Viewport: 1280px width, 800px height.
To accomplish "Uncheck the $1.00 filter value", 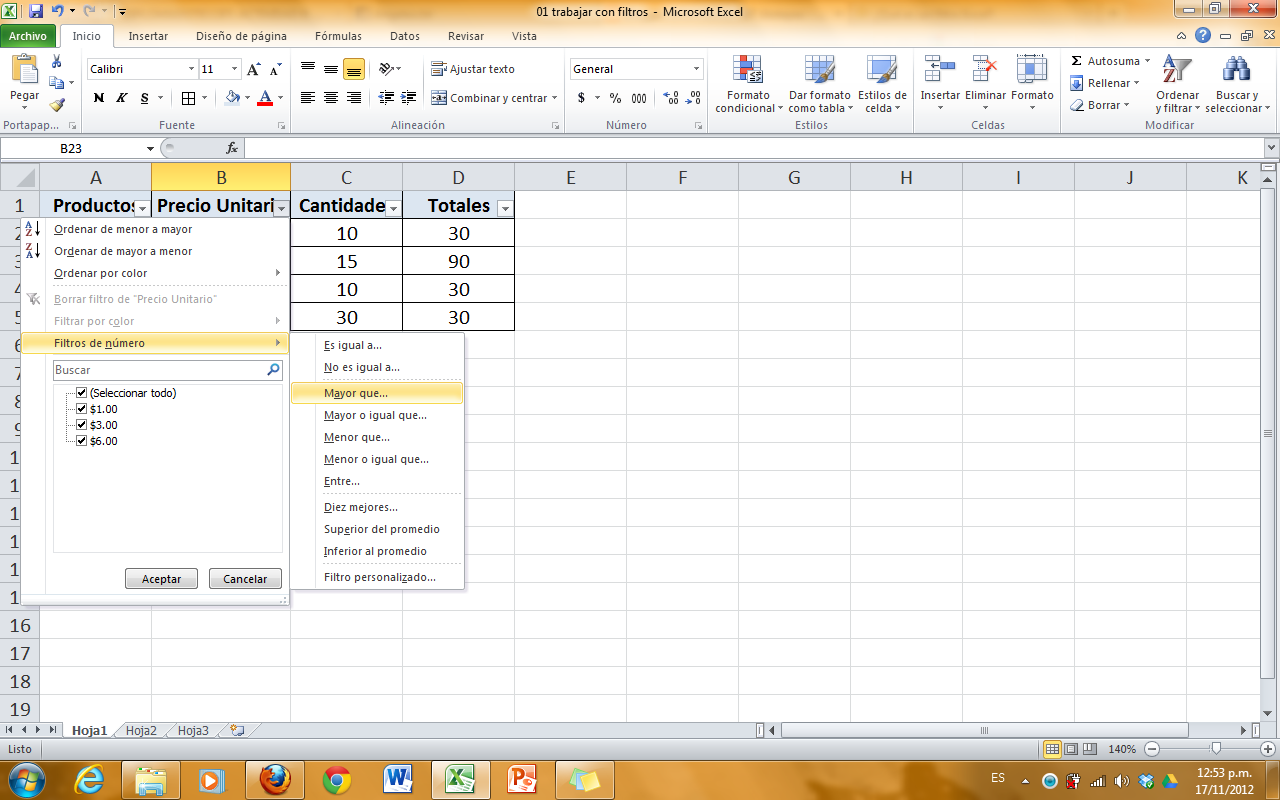I will pos(82,408).
